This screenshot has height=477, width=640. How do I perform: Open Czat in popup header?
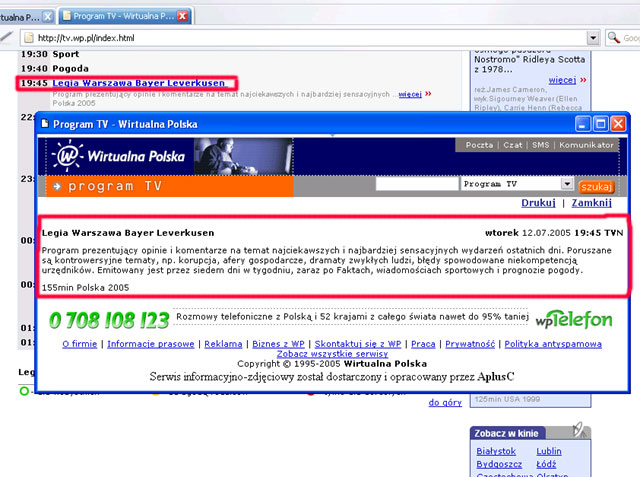point(513,145)
